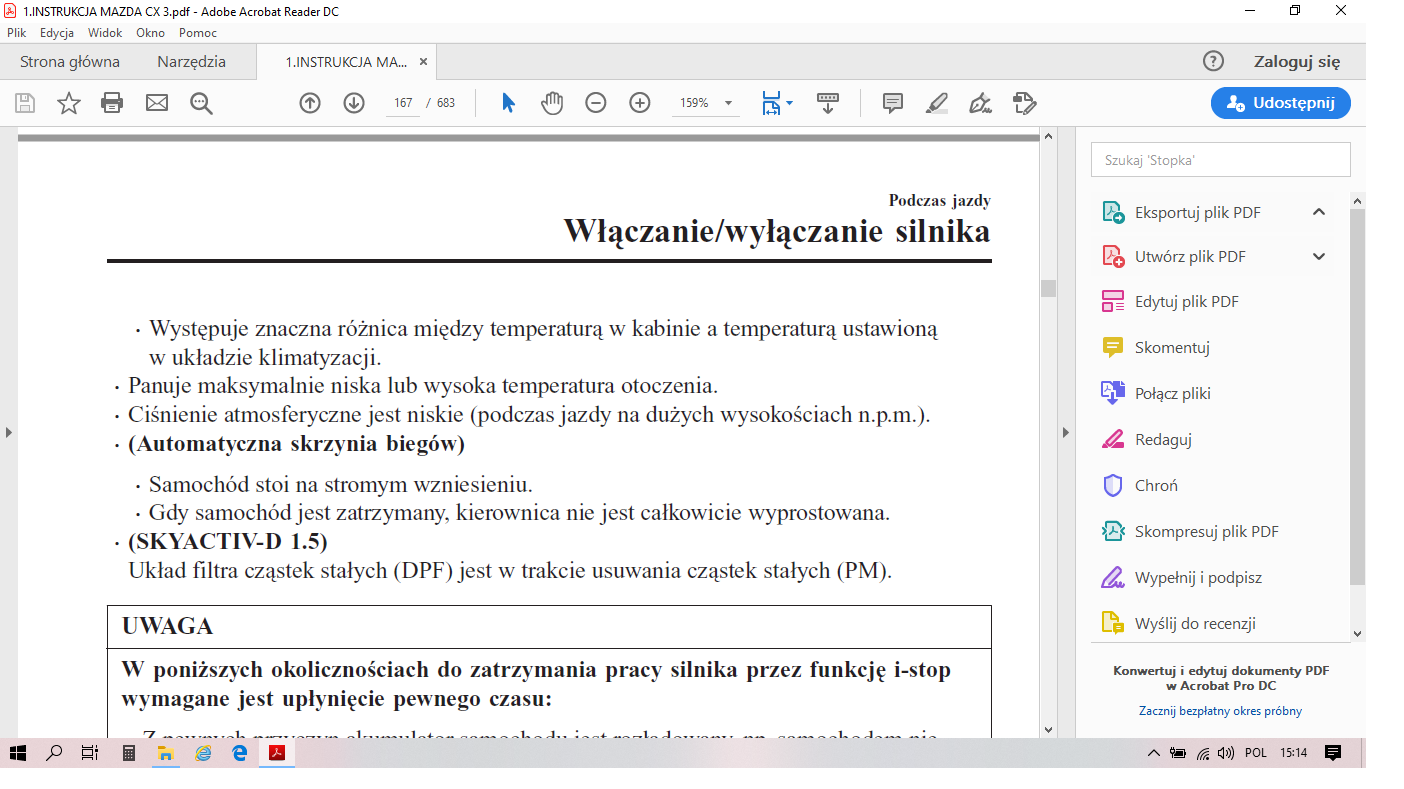This screenshot has width=1404, height=789.
Task: Switch to the Narzędzia tab
Action: click(191, 62)
